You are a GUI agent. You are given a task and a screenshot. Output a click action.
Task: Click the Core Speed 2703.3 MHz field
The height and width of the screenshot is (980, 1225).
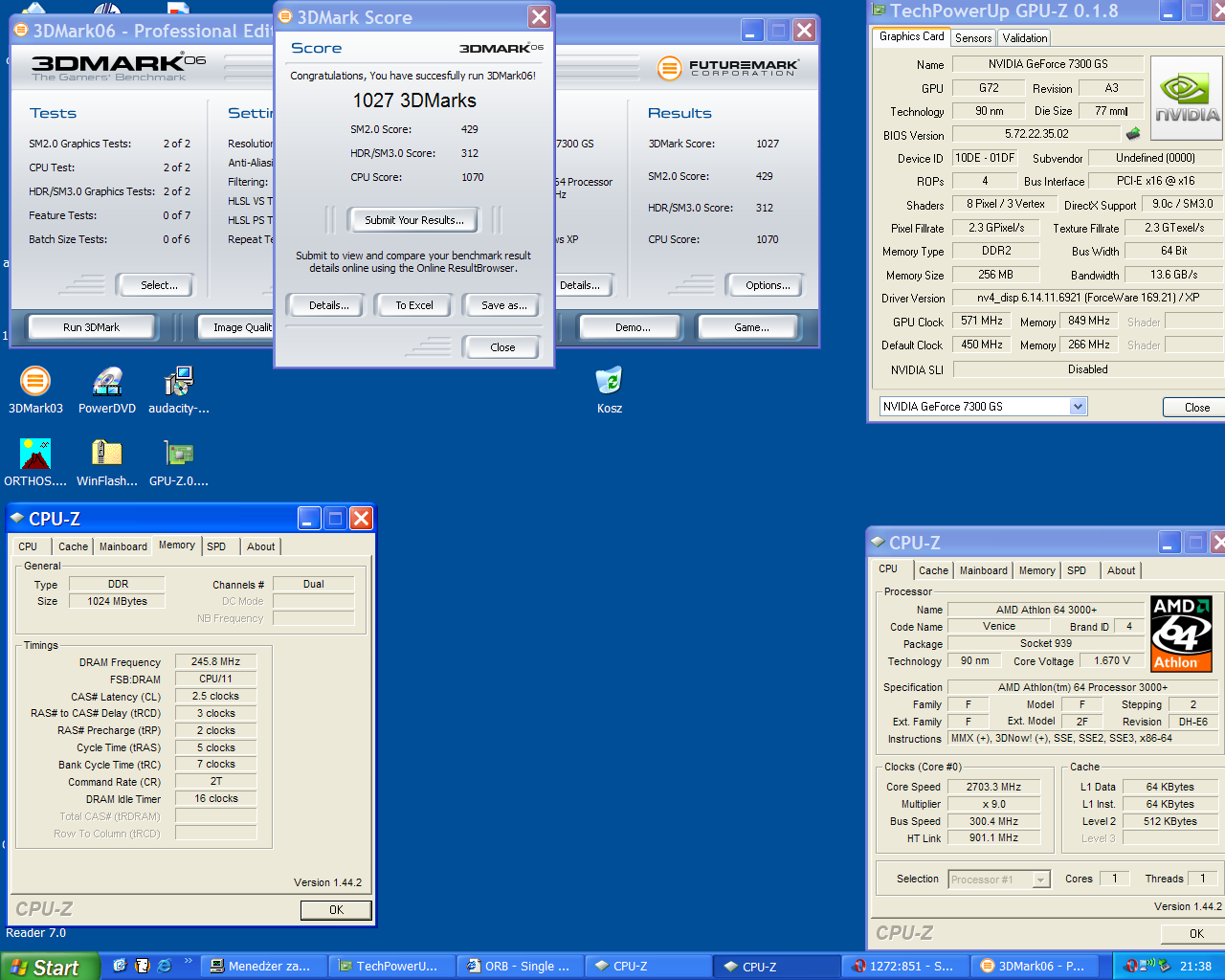[993, 787]
